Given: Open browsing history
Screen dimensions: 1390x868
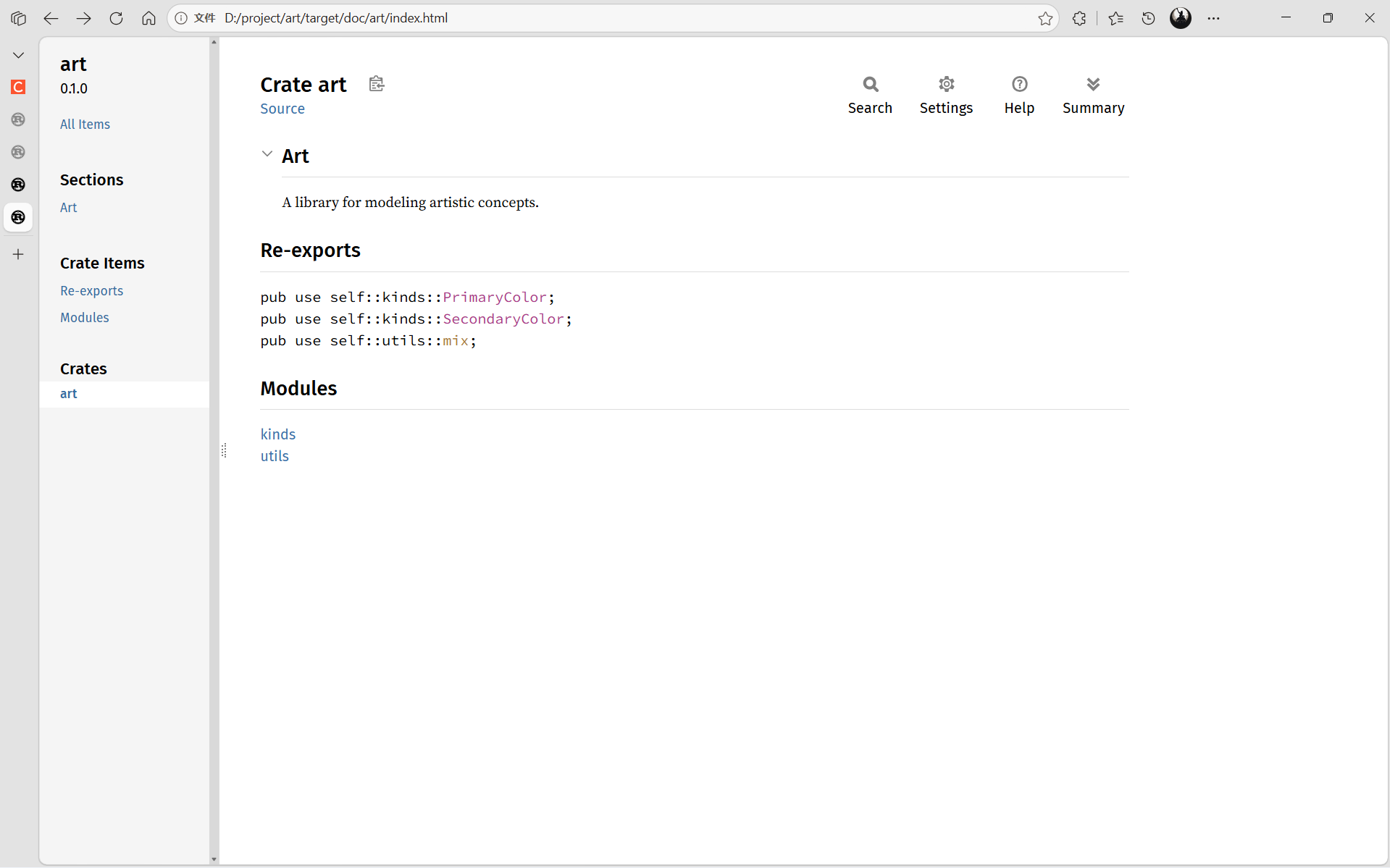Looking at the screenshot, I should click(x=1148, y=18).
